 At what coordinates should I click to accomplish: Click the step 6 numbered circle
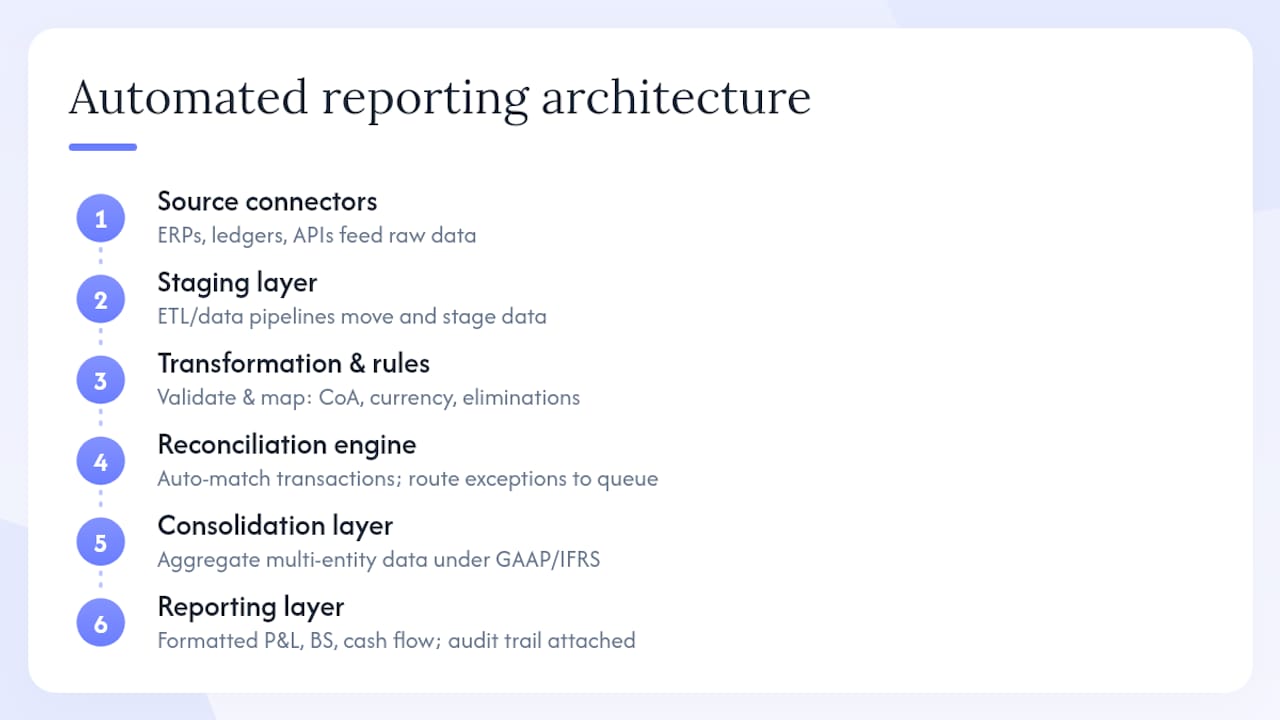[100, 624]
